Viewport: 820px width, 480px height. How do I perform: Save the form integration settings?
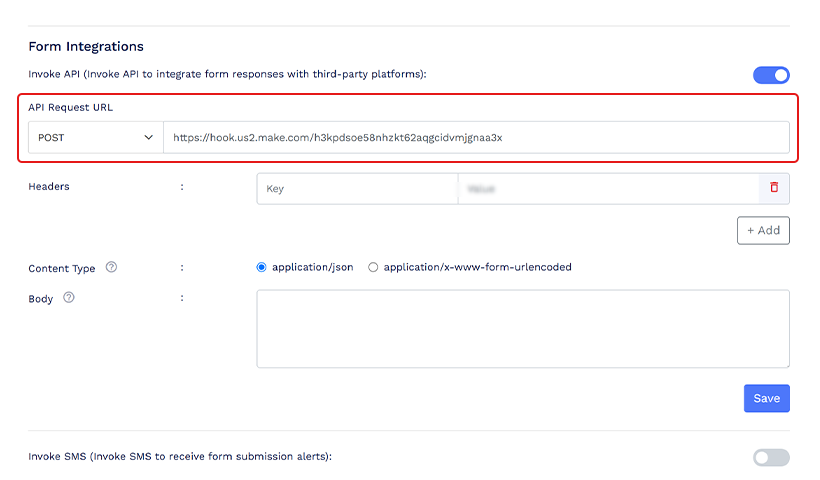coord(766,398)
